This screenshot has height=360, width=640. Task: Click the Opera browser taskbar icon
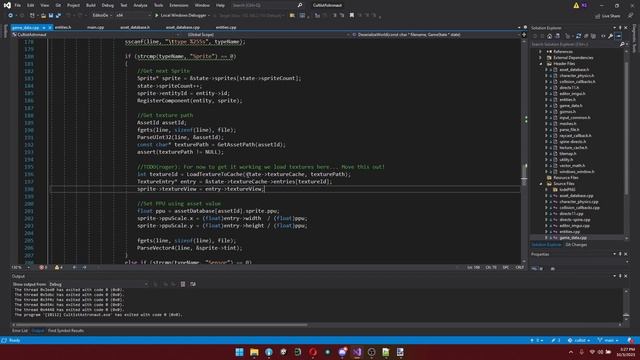coord(313,352)
